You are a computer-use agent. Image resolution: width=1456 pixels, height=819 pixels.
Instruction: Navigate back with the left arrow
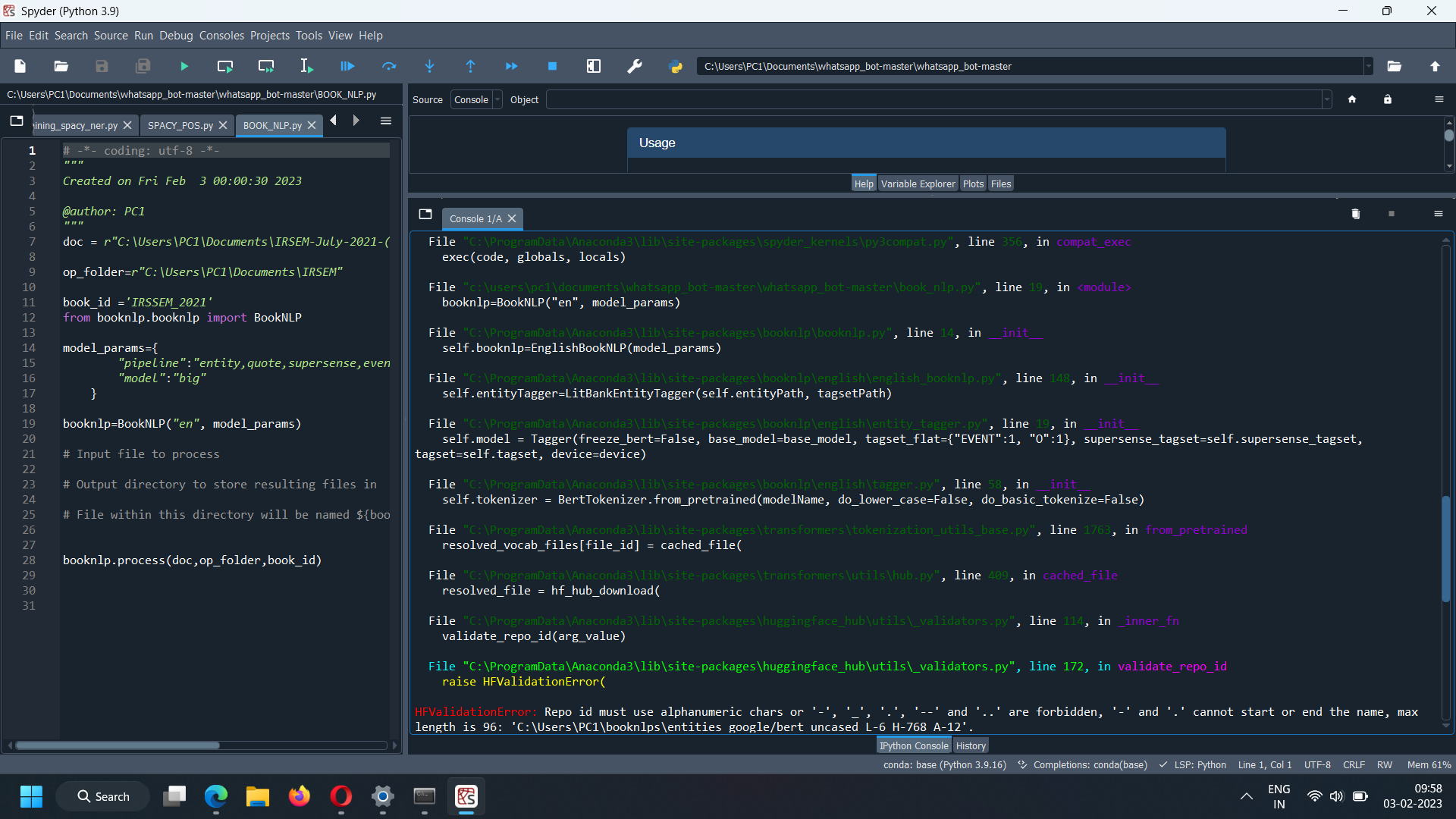pyautogui.click(x=333, y=120)
